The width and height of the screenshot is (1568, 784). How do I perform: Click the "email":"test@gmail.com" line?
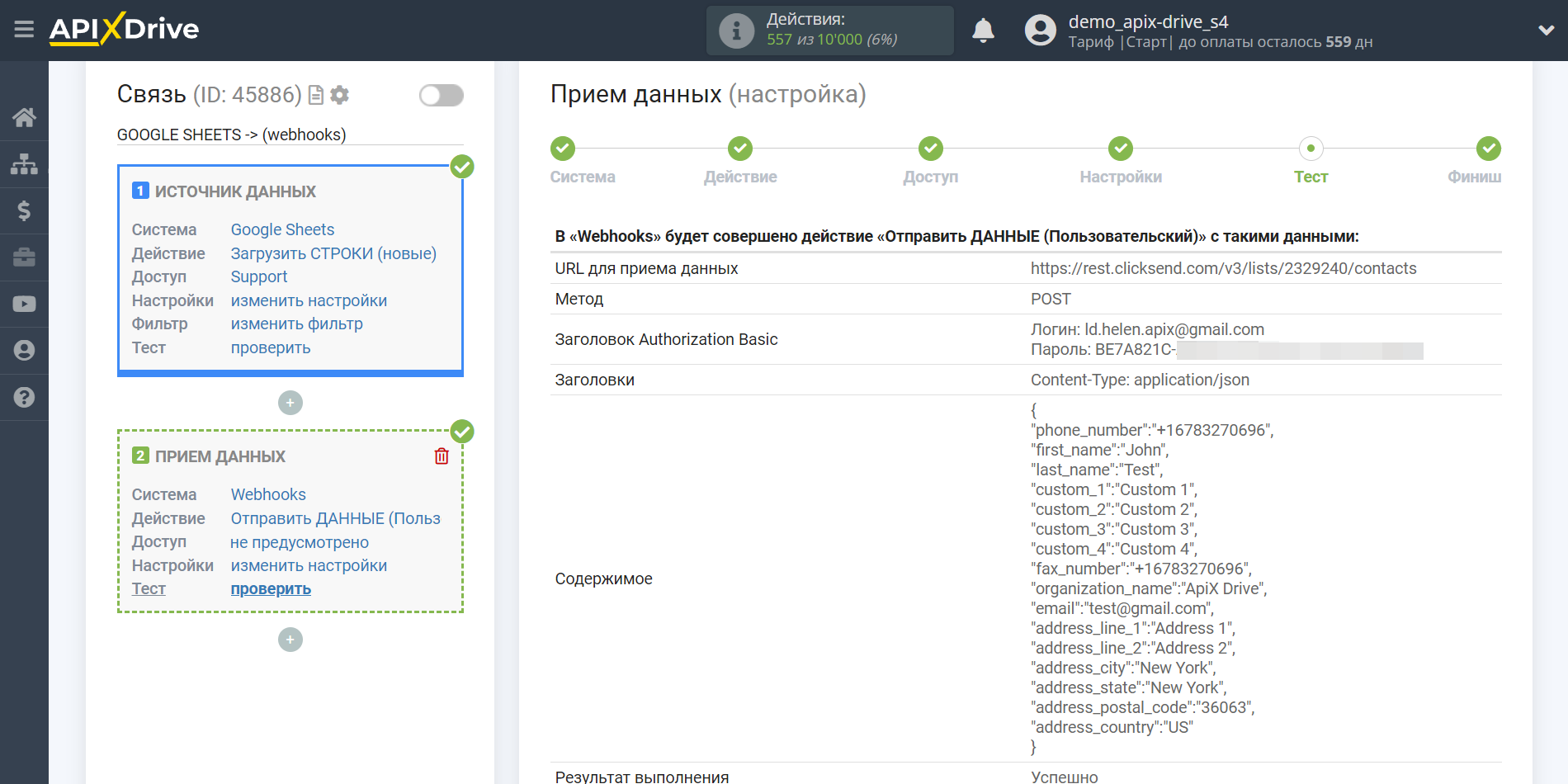tap(1122, 608)
